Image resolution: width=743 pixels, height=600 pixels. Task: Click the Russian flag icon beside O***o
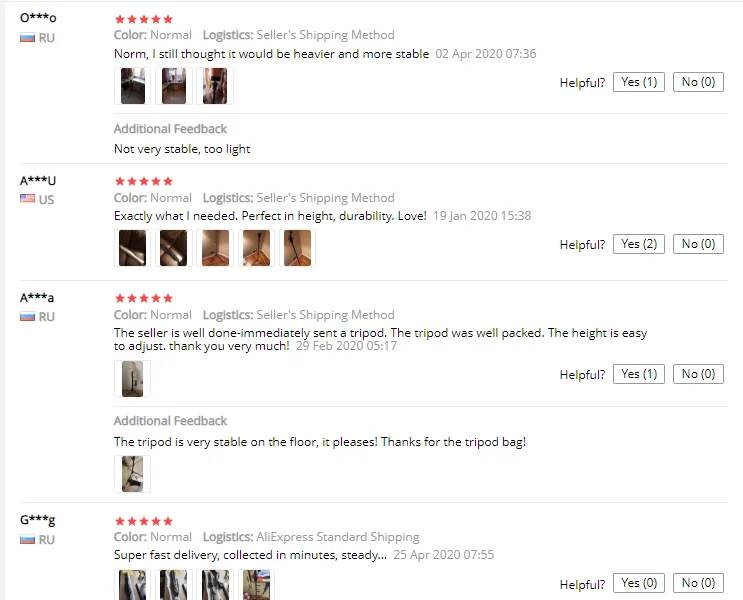[x=27, y=37]
